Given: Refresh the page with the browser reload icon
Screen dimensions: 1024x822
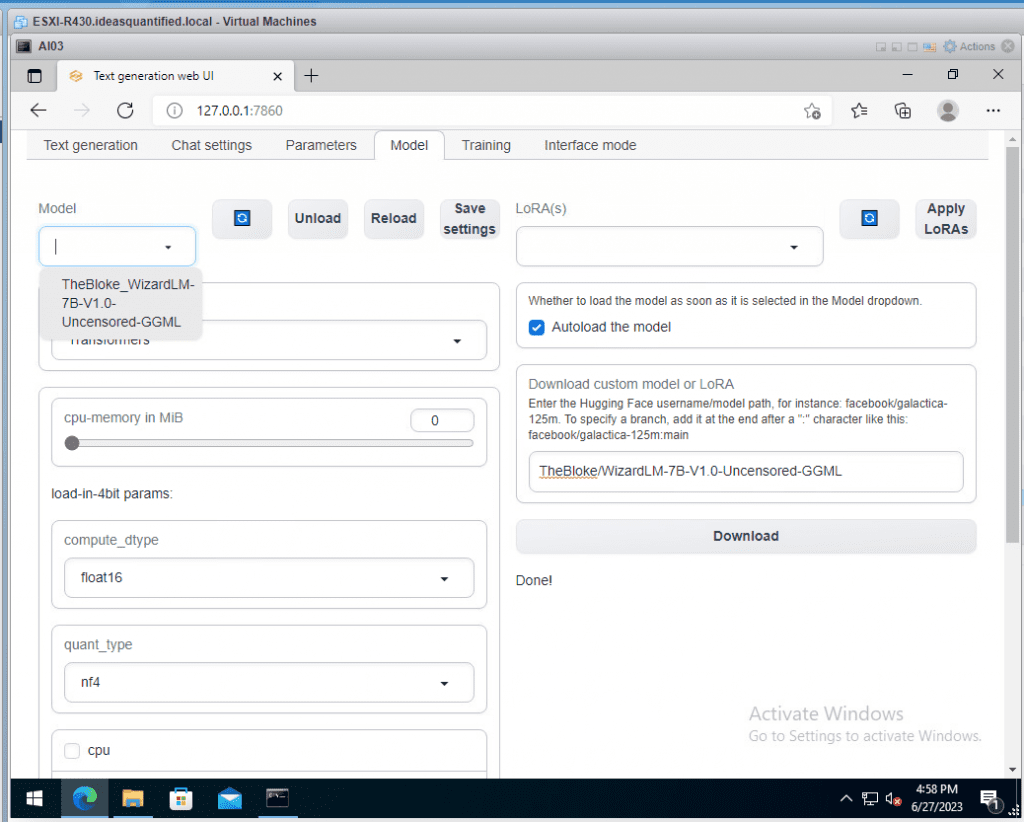Looking at the screenshot, I should pyautogui.click(x=125, y=110).
